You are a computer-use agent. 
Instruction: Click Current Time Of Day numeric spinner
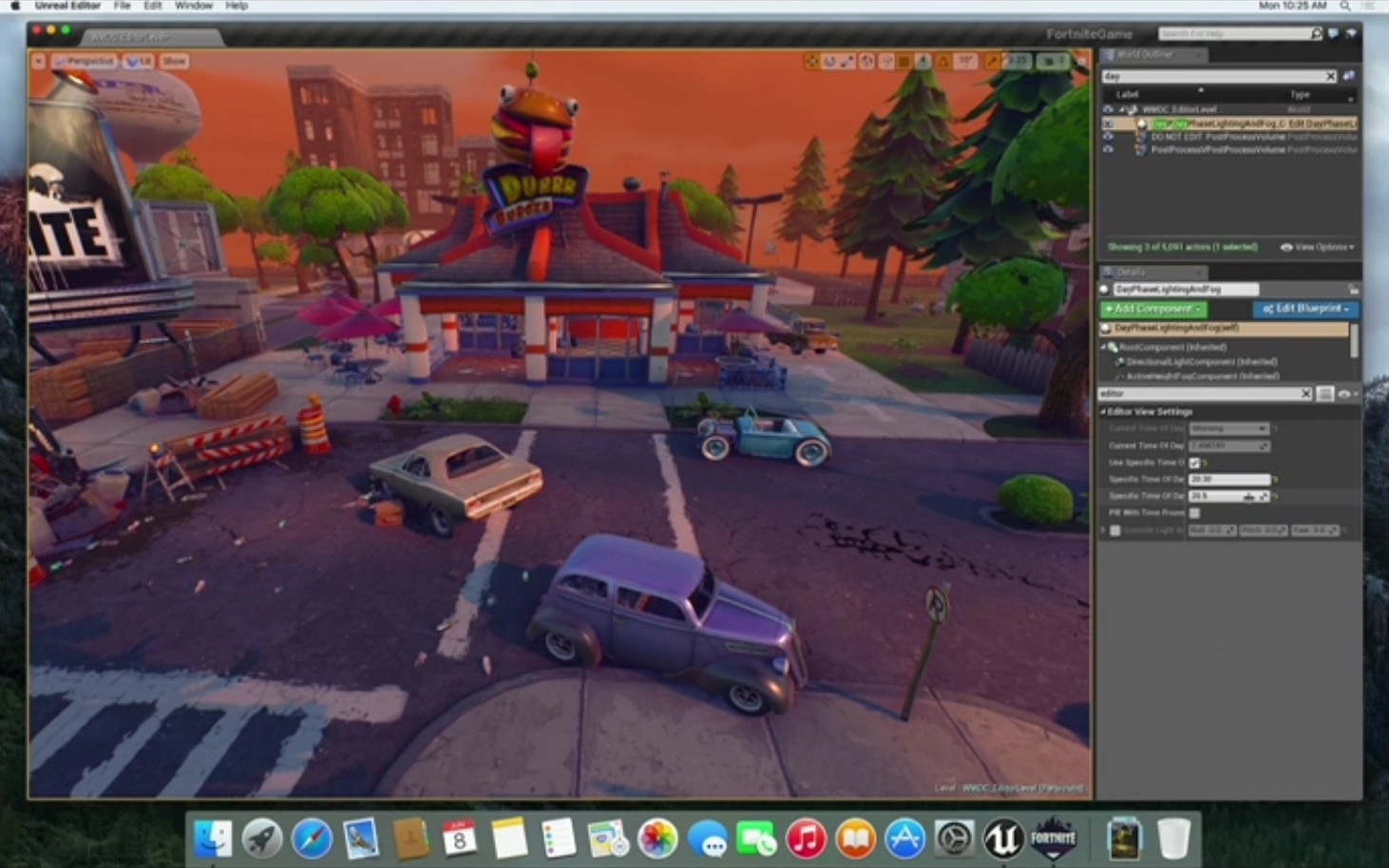tap(1229, 446)
